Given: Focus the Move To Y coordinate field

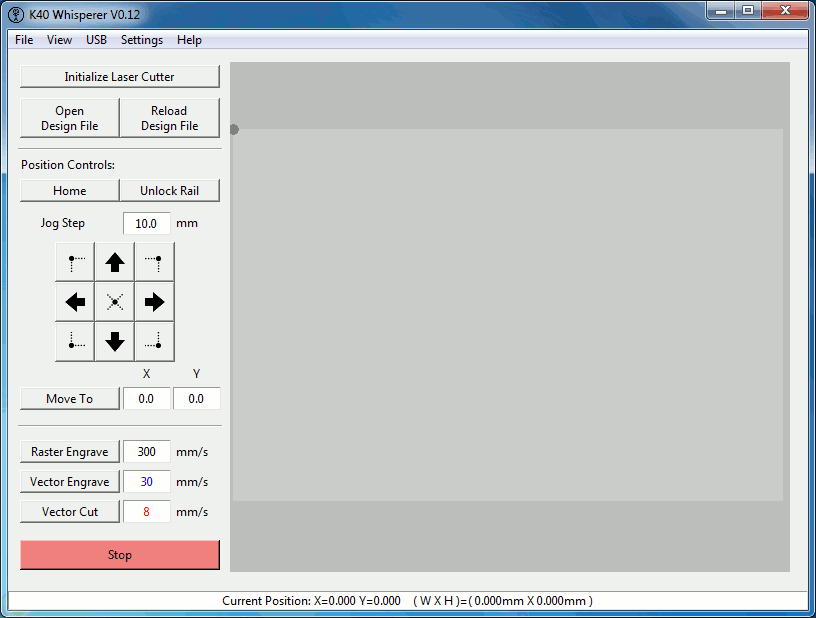Looking at the screenshot, I should pos(197,398).
